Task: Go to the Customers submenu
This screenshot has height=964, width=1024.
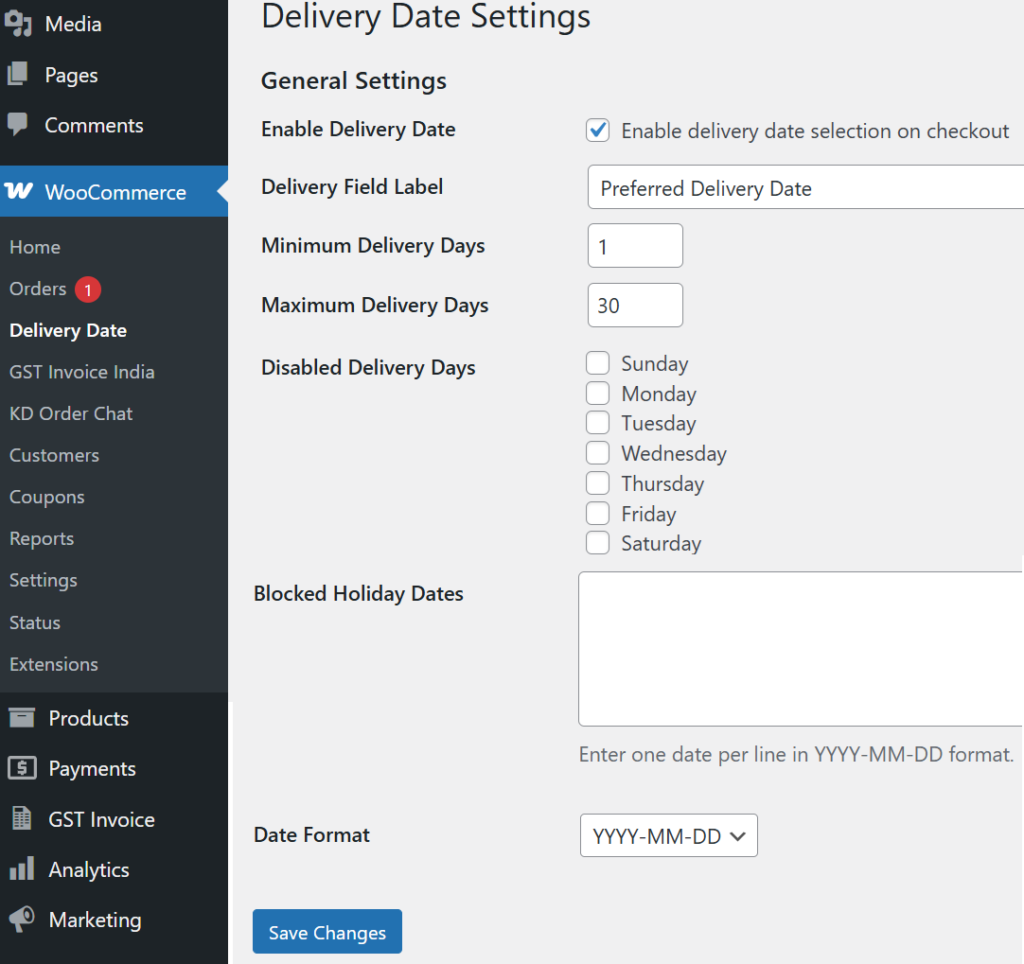Action: click(x=54, y=455)
